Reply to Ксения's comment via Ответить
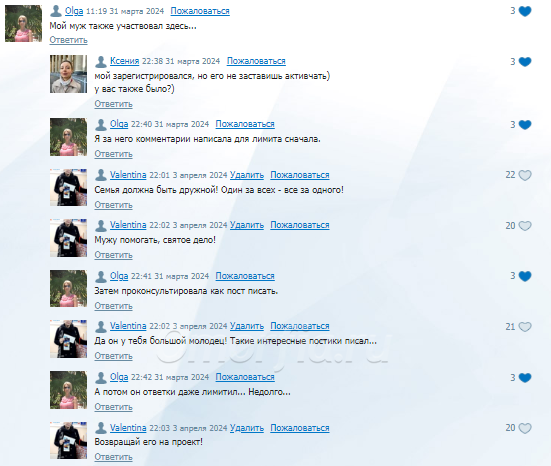The image size is (551, 466). (x=113, y=104)
